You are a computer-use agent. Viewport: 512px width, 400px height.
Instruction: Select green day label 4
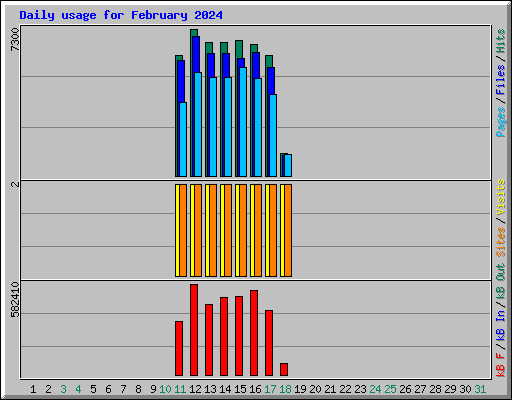(x=78, y=389)
